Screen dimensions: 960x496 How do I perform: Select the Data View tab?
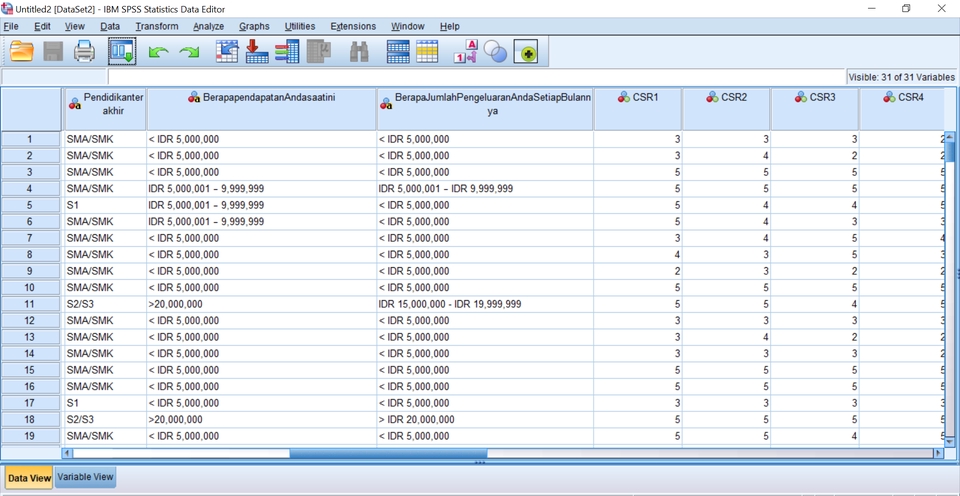(29, 478)
